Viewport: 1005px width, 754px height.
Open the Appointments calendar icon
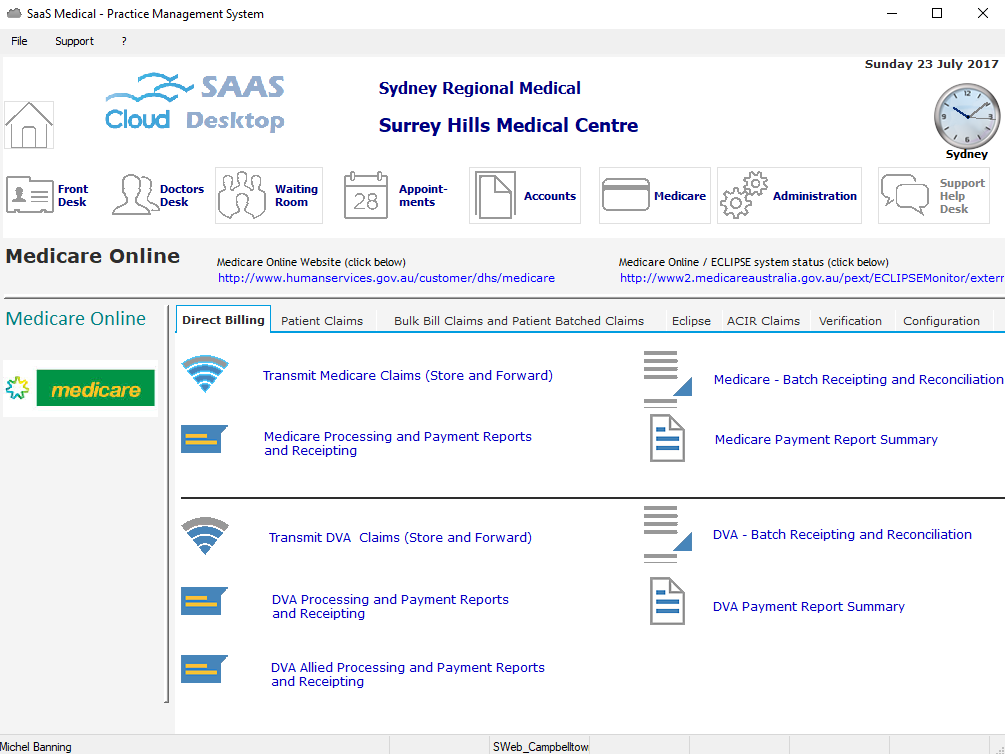[x=366, y=196]
